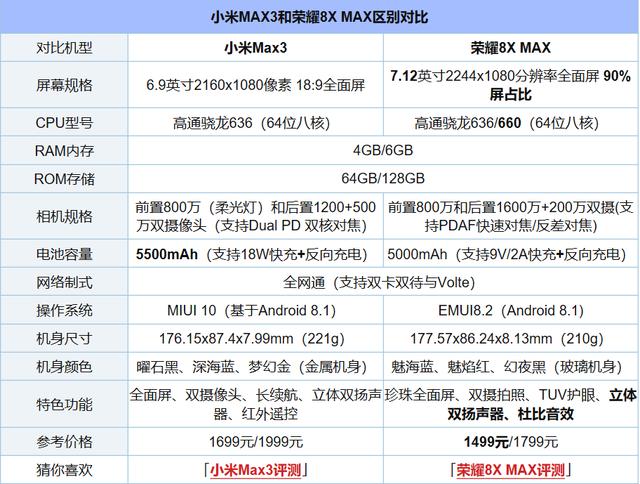Click the 177.57x86.24x8.13mm dimensions cell

(511, 338)
